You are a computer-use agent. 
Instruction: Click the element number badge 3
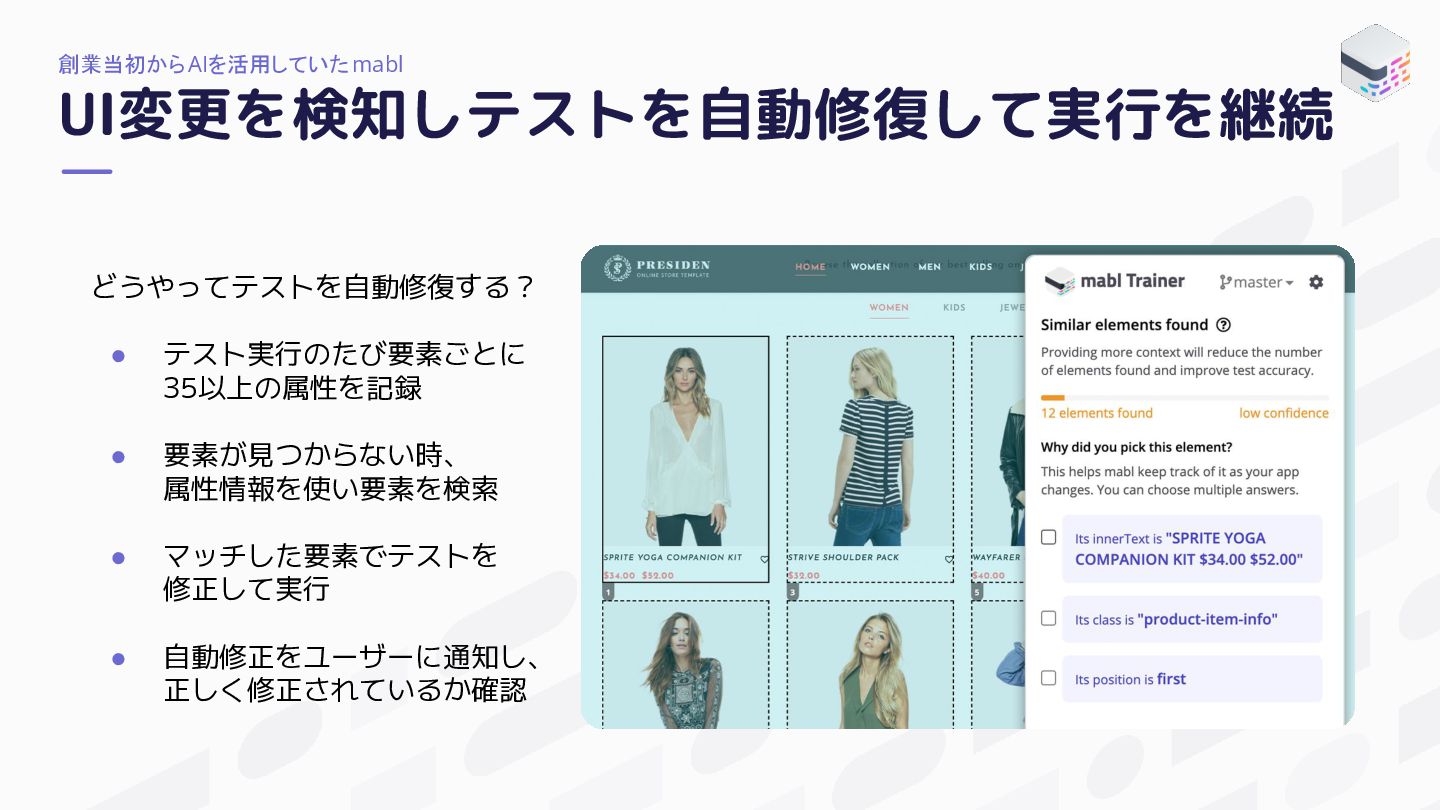[793, 592]
